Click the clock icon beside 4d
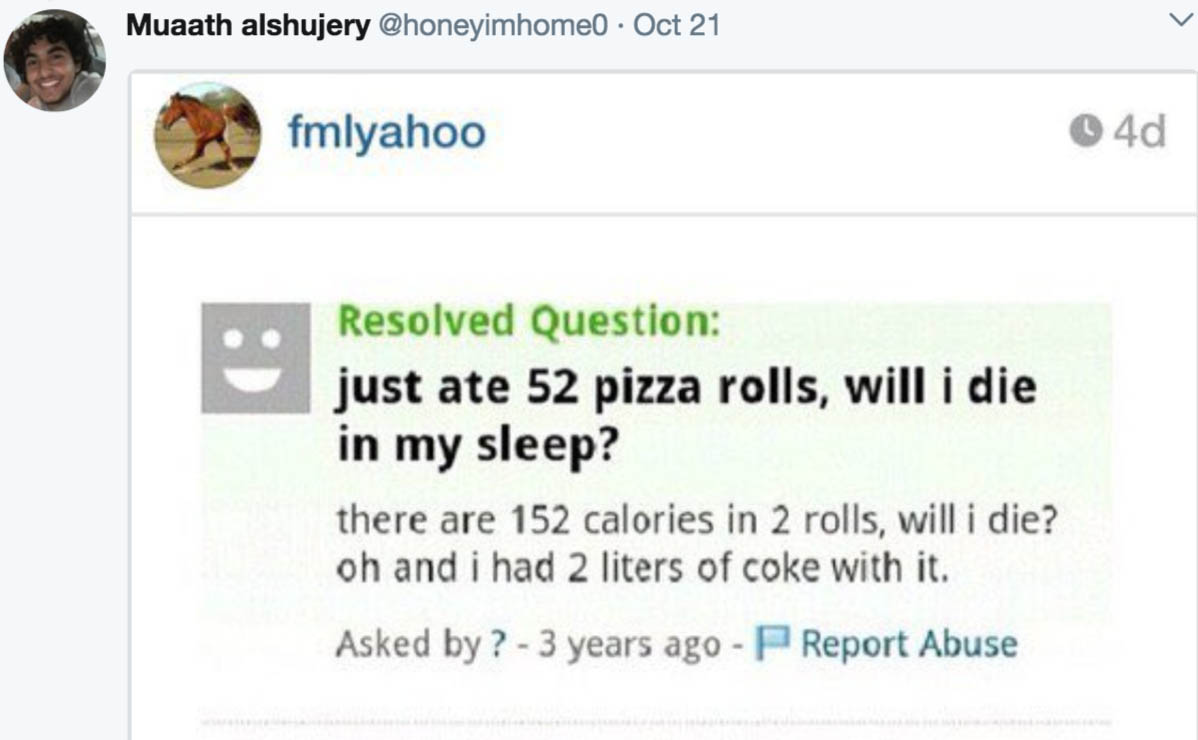Viewport: 1198px width, 740px height. [1083, 131]
